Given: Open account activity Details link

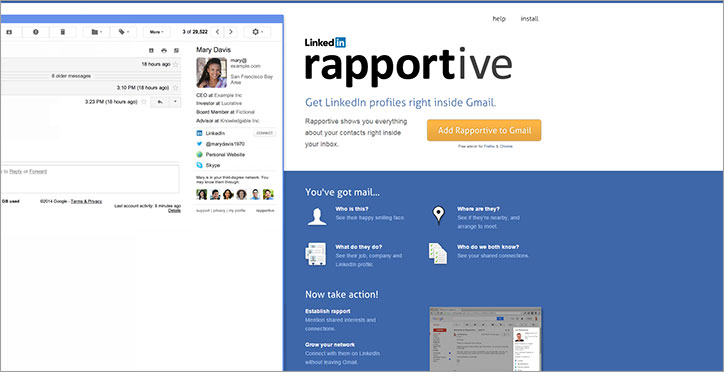Looking at the screenshot, I should (x=174, y=210).
